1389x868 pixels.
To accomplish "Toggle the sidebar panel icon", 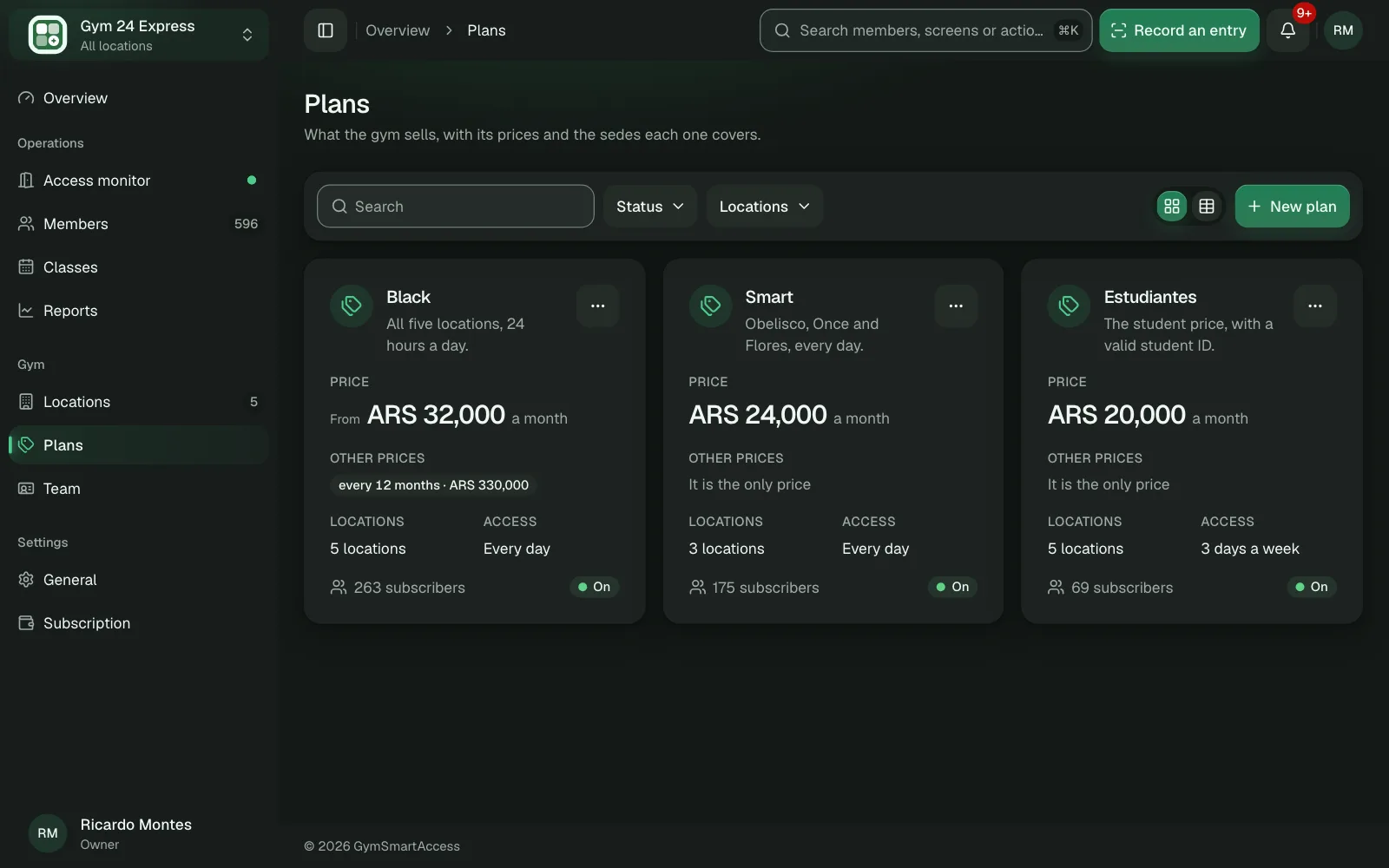I will pyautogui.click(x=326, y=30).
